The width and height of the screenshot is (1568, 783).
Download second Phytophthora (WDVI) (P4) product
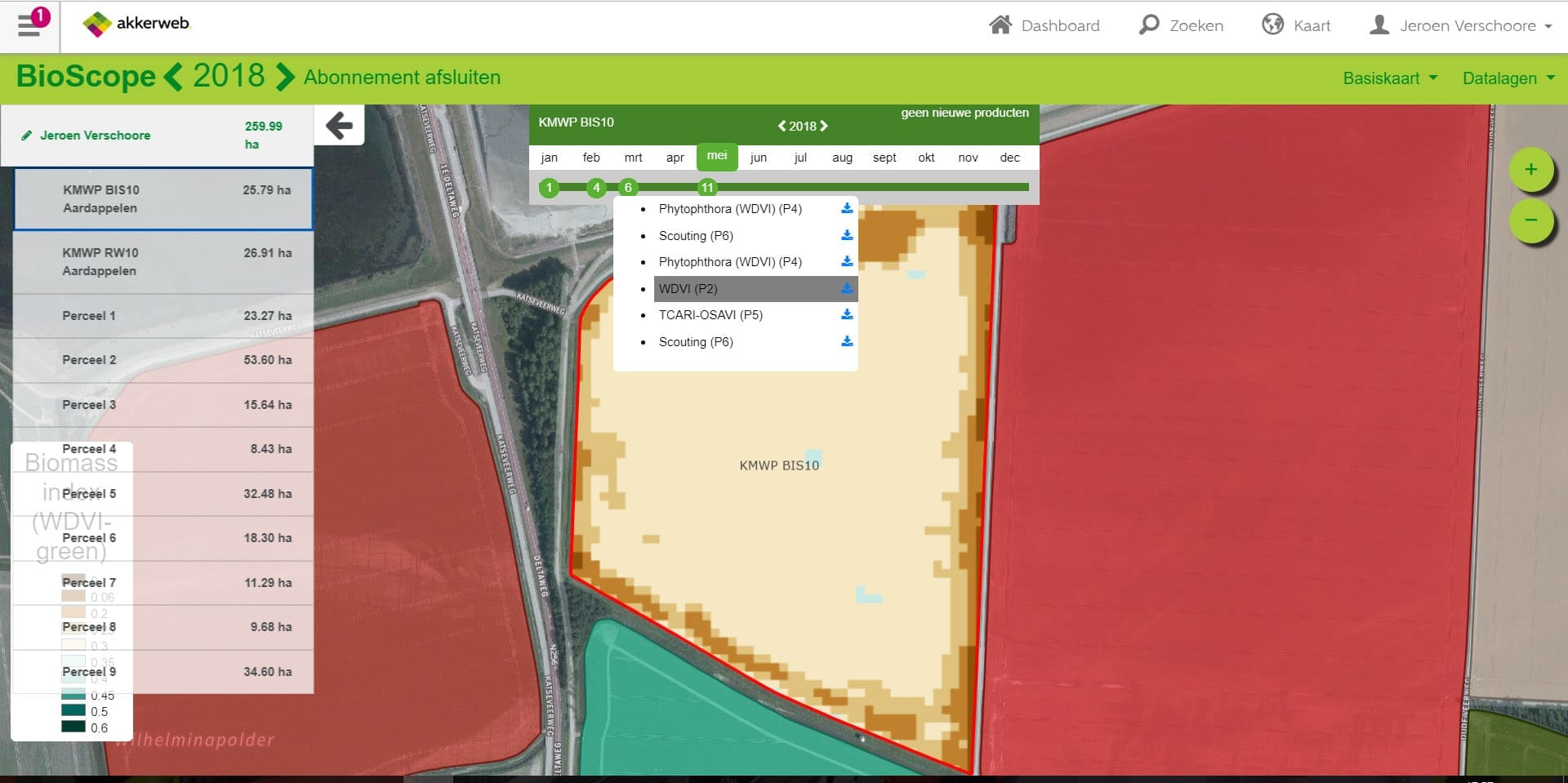(847, 261)
